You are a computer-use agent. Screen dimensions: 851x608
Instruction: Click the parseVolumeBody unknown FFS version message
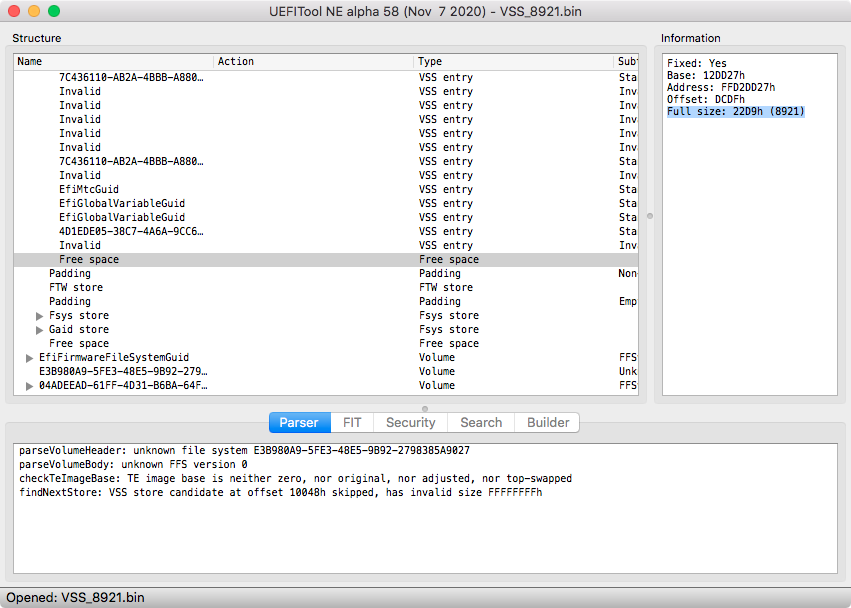point(133,465)
